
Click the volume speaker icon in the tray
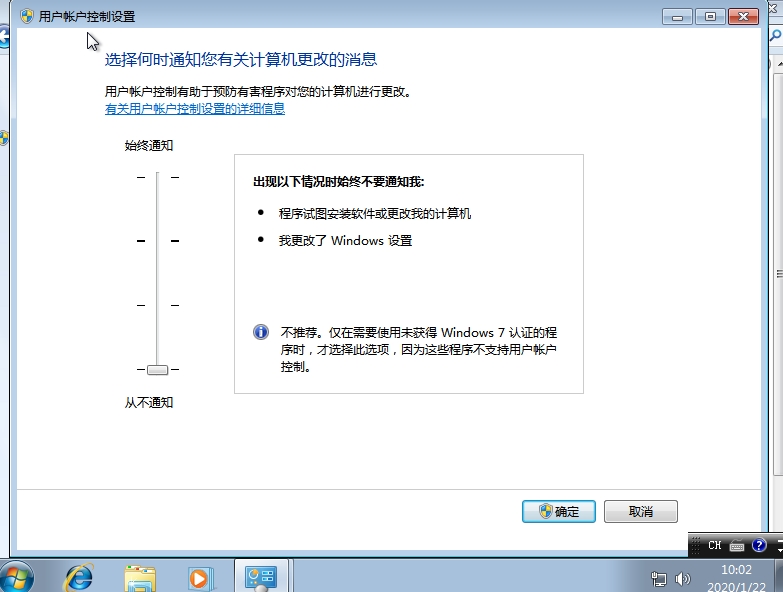pos(682,579)
